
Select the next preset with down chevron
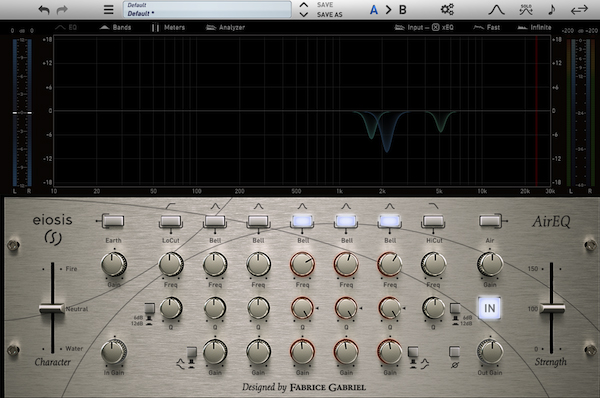tap(303, 15)
